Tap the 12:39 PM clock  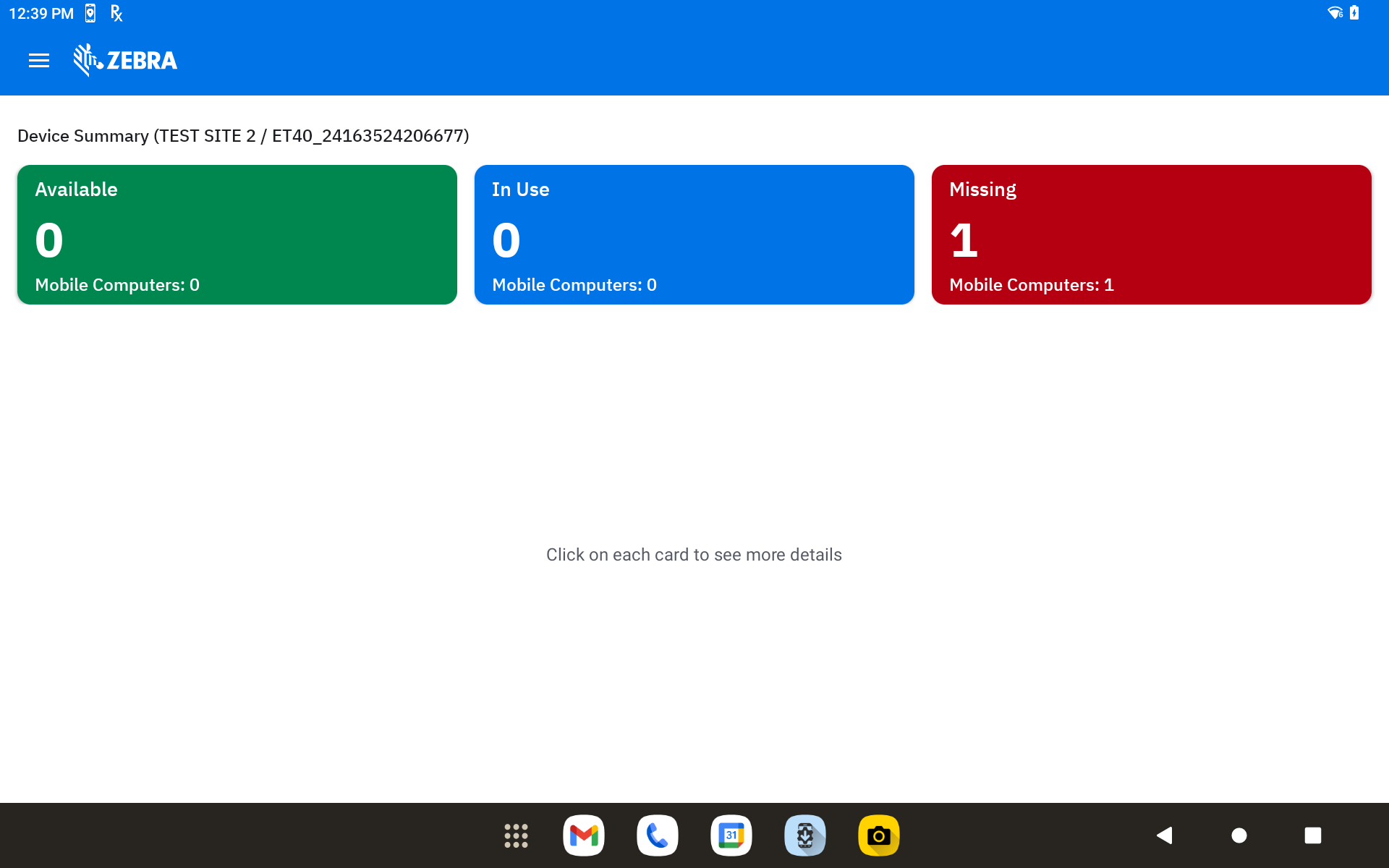coord(41,13)
